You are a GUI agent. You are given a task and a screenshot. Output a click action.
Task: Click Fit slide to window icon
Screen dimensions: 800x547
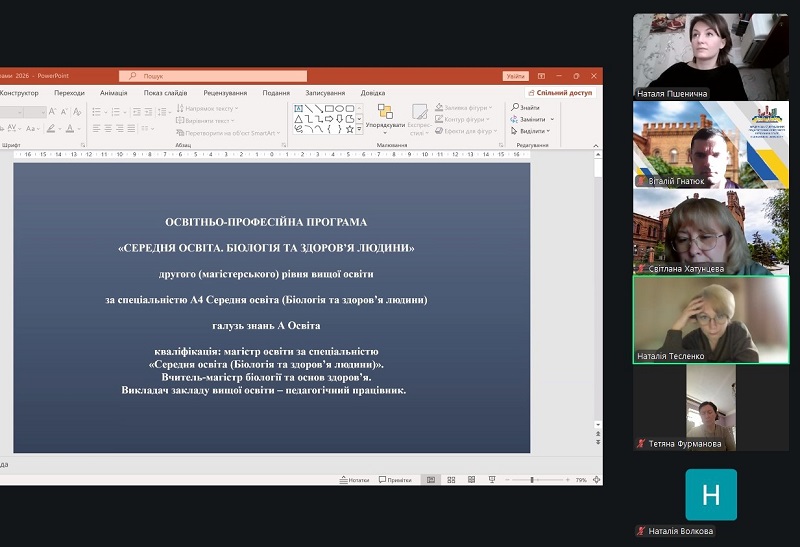(x=597, y=480)
